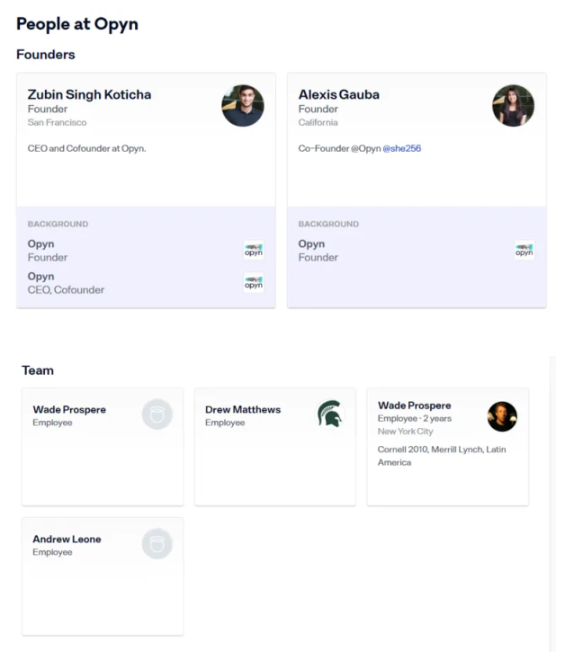Click the vertical scrollbar beside Team section
The image size is (569, 663).
[553, 503]
